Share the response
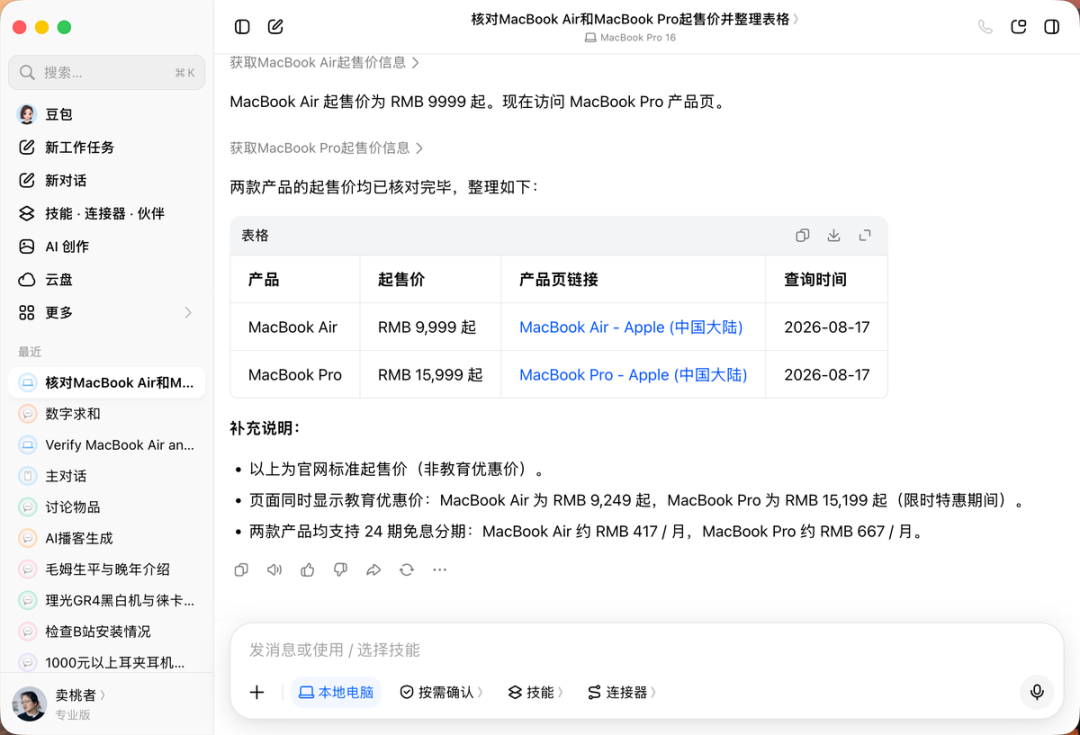This screenshot has width=1080, height=735. pyautogui.click(x=373, y=570)
